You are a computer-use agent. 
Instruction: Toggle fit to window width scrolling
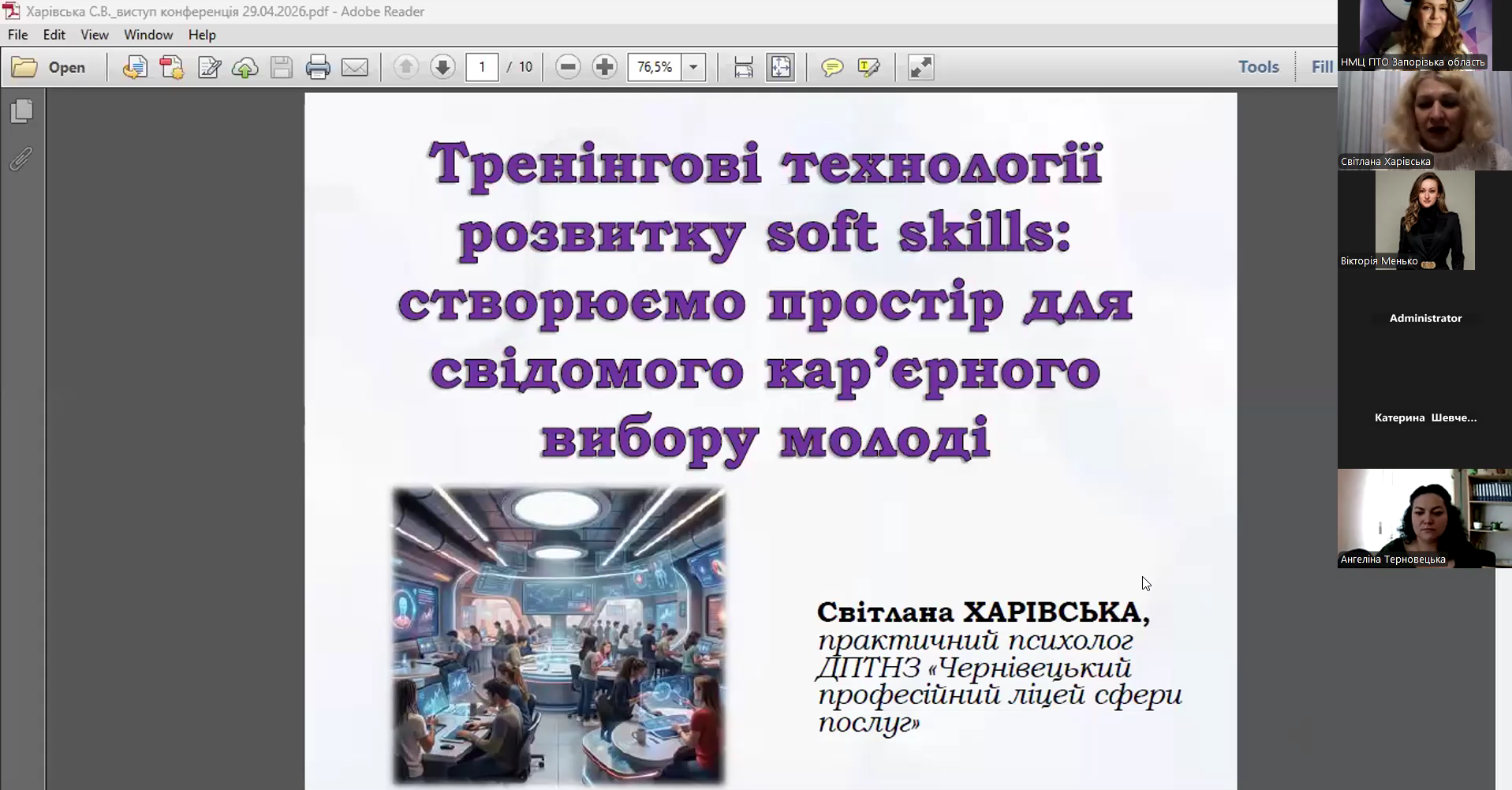tap(743, 67)
